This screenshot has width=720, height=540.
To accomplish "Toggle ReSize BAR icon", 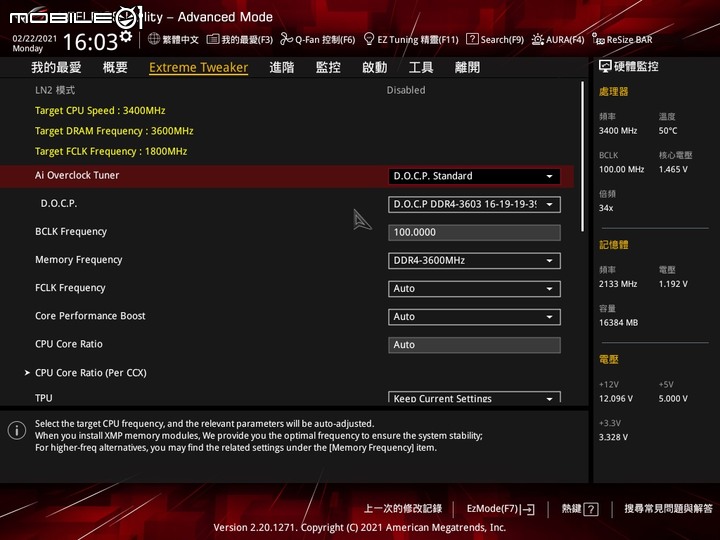I will [x=598, y=39].
